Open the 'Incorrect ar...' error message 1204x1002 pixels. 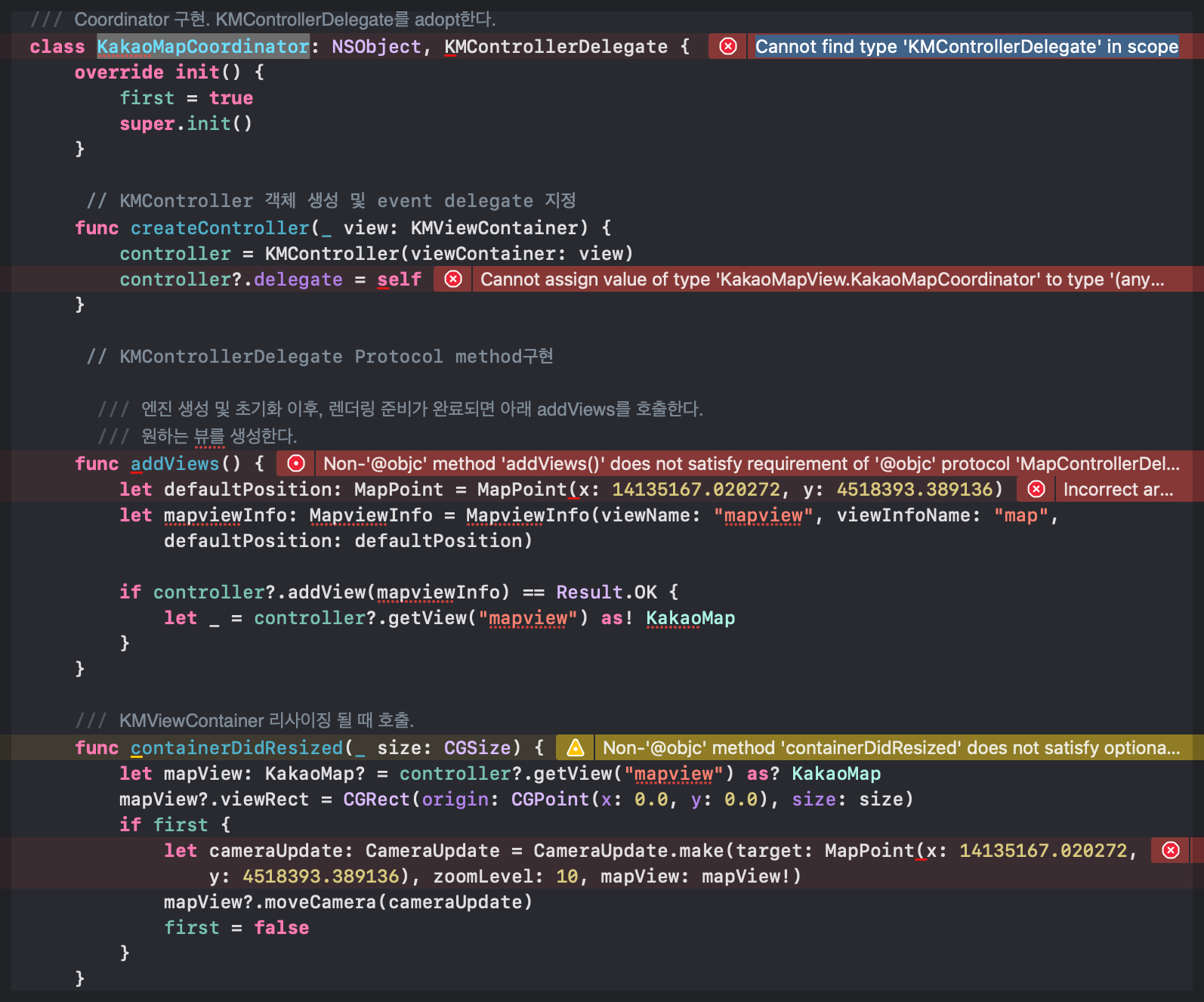click(x=1119, y=490)
